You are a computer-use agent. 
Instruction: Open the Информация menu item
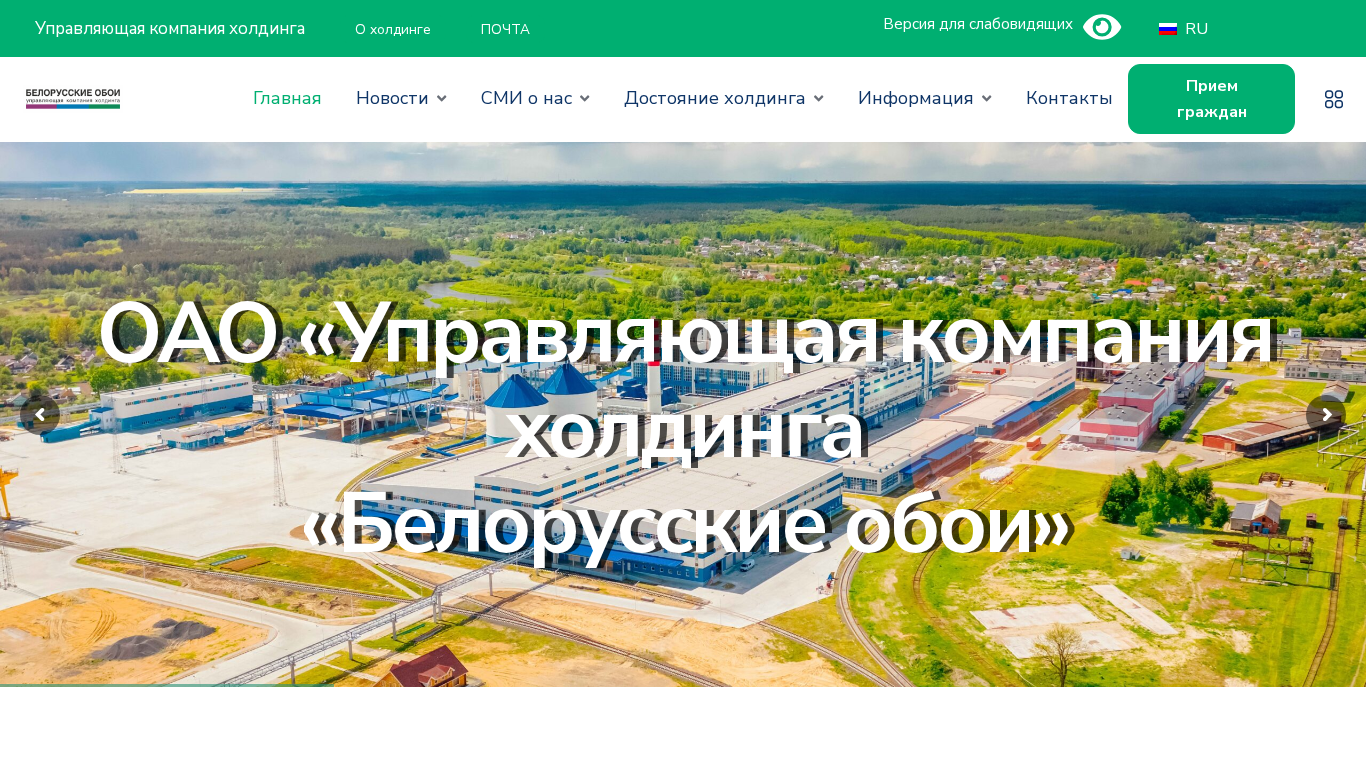point(916,98)
